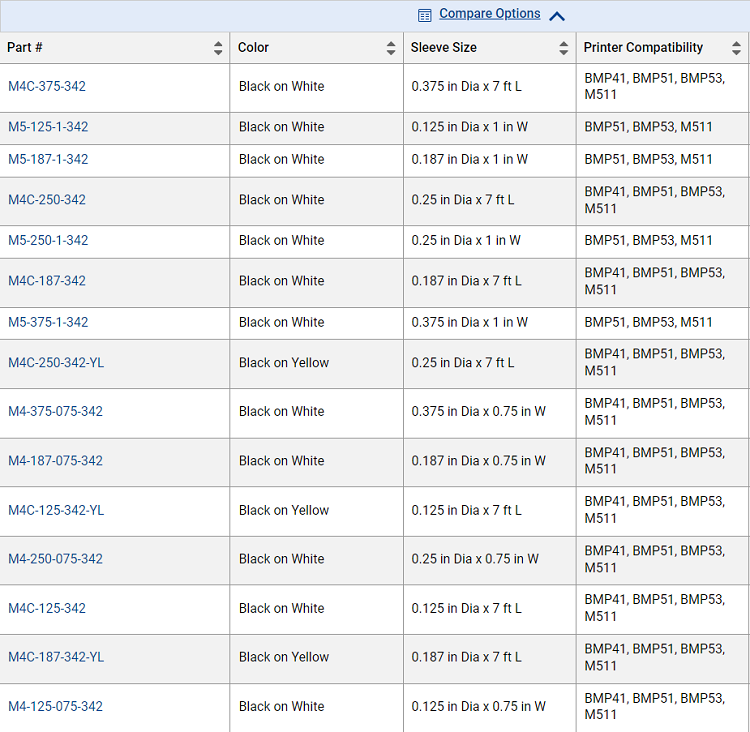Open part M4-187-075-342
The image size is (750, 732).
pos(55,461)
